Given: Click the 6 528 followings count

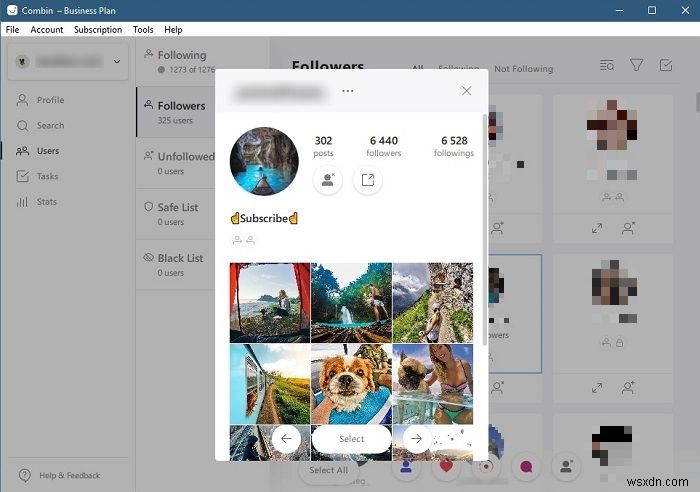Looking at the screenshot, I should (x=454, y=146).
